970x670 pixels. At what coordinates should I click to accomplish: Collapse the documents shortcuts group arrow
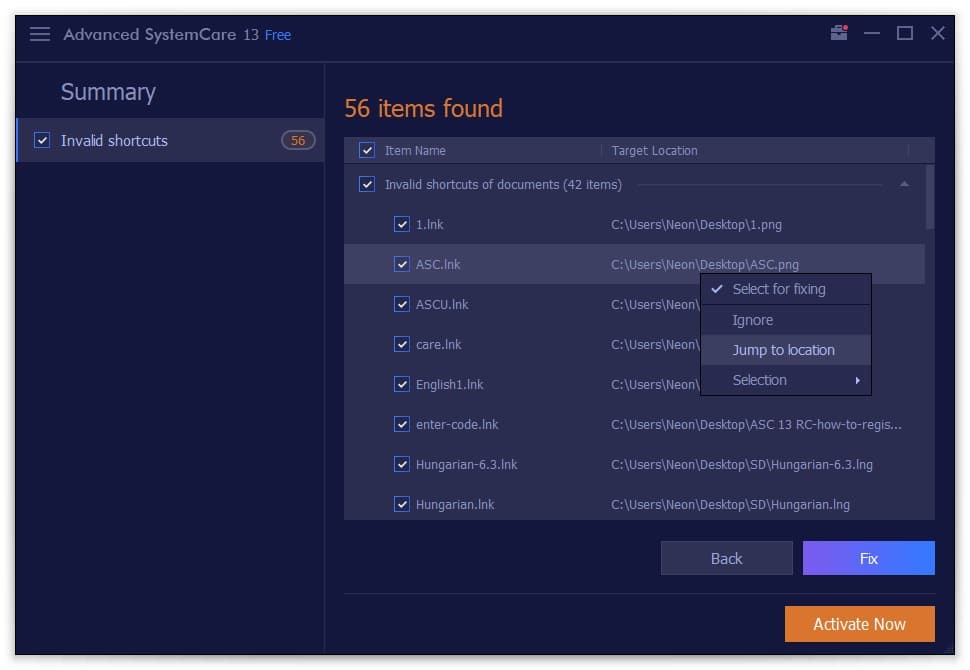[904, 184]
